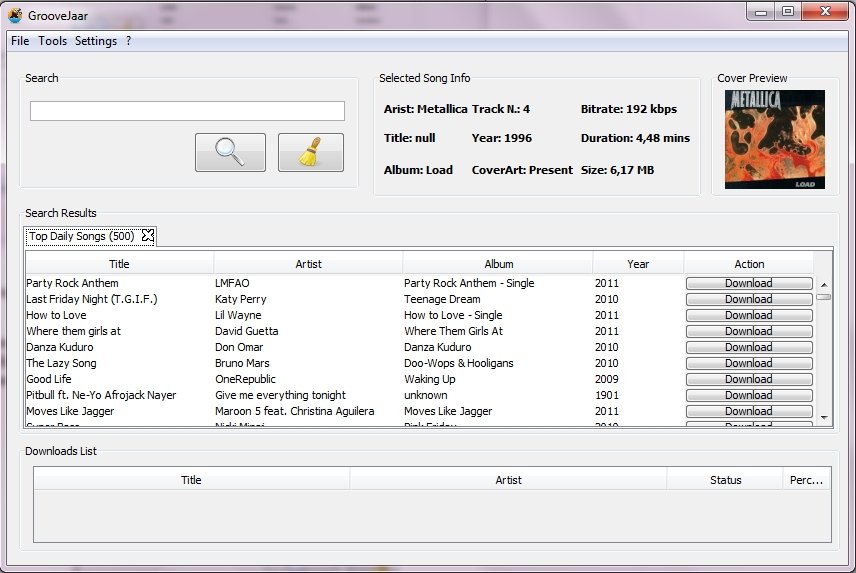
Task: Click results scrollbar down arrow
Action: [824, 417]
